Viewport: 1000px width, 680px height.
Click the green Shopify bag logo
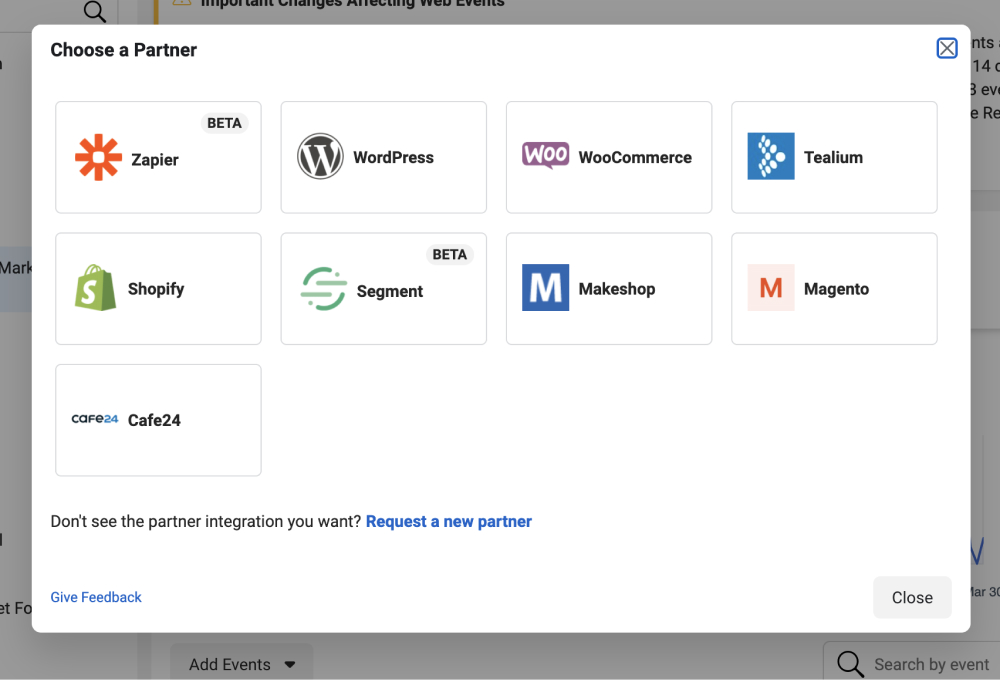pyautogui.click(x=96, y=288)
